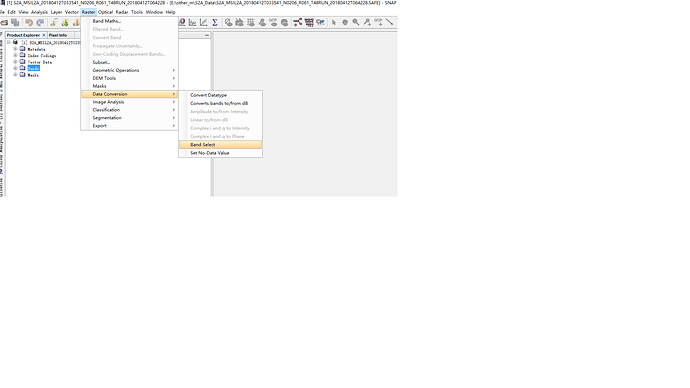Expand the Bands folder node

pos(15,69)
